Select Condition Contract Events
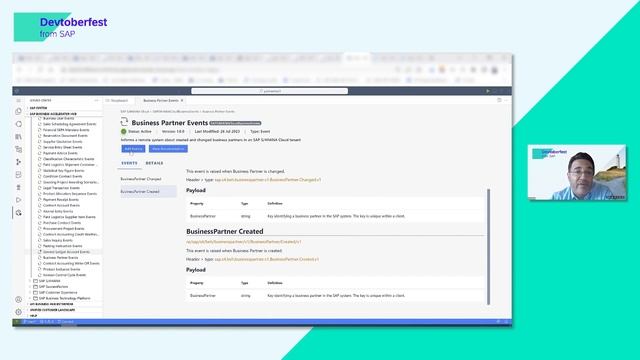Image resolution: width=640 pixels, height=360 pixels. (x=62, y=176)
